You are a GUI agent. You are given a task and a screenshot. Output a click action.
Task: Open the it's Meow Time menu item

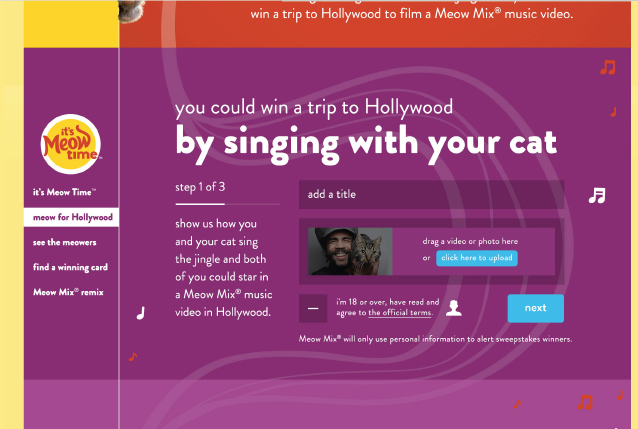point(64,192)
